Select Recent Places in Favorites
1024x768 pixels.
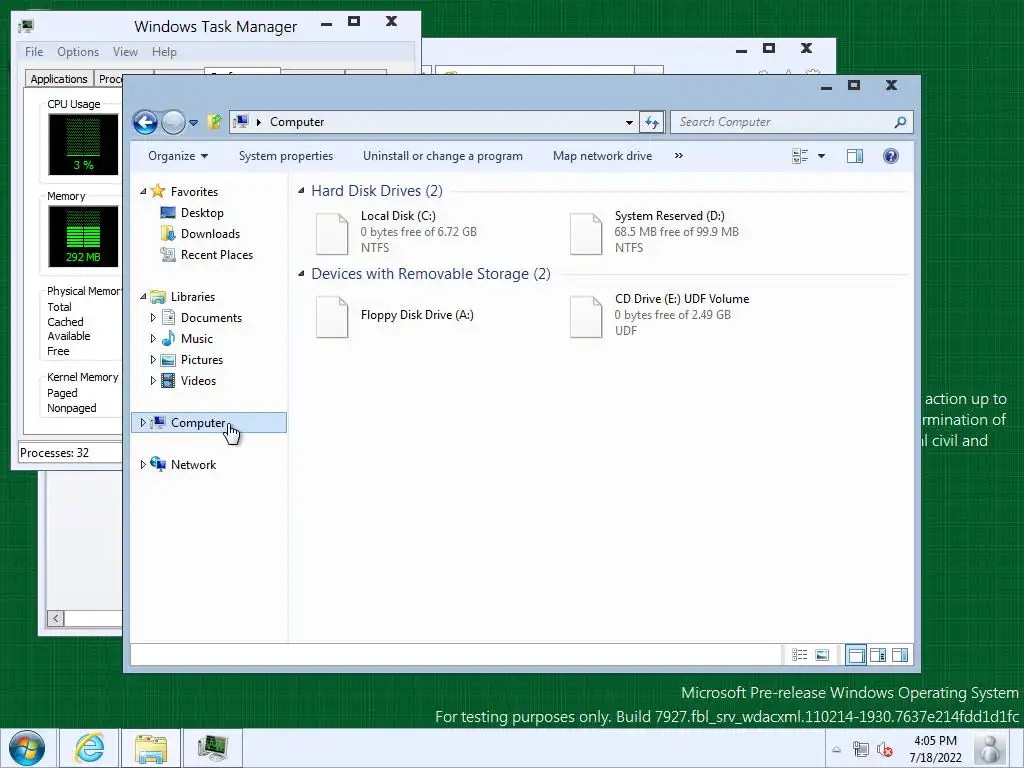coord(217,255)
